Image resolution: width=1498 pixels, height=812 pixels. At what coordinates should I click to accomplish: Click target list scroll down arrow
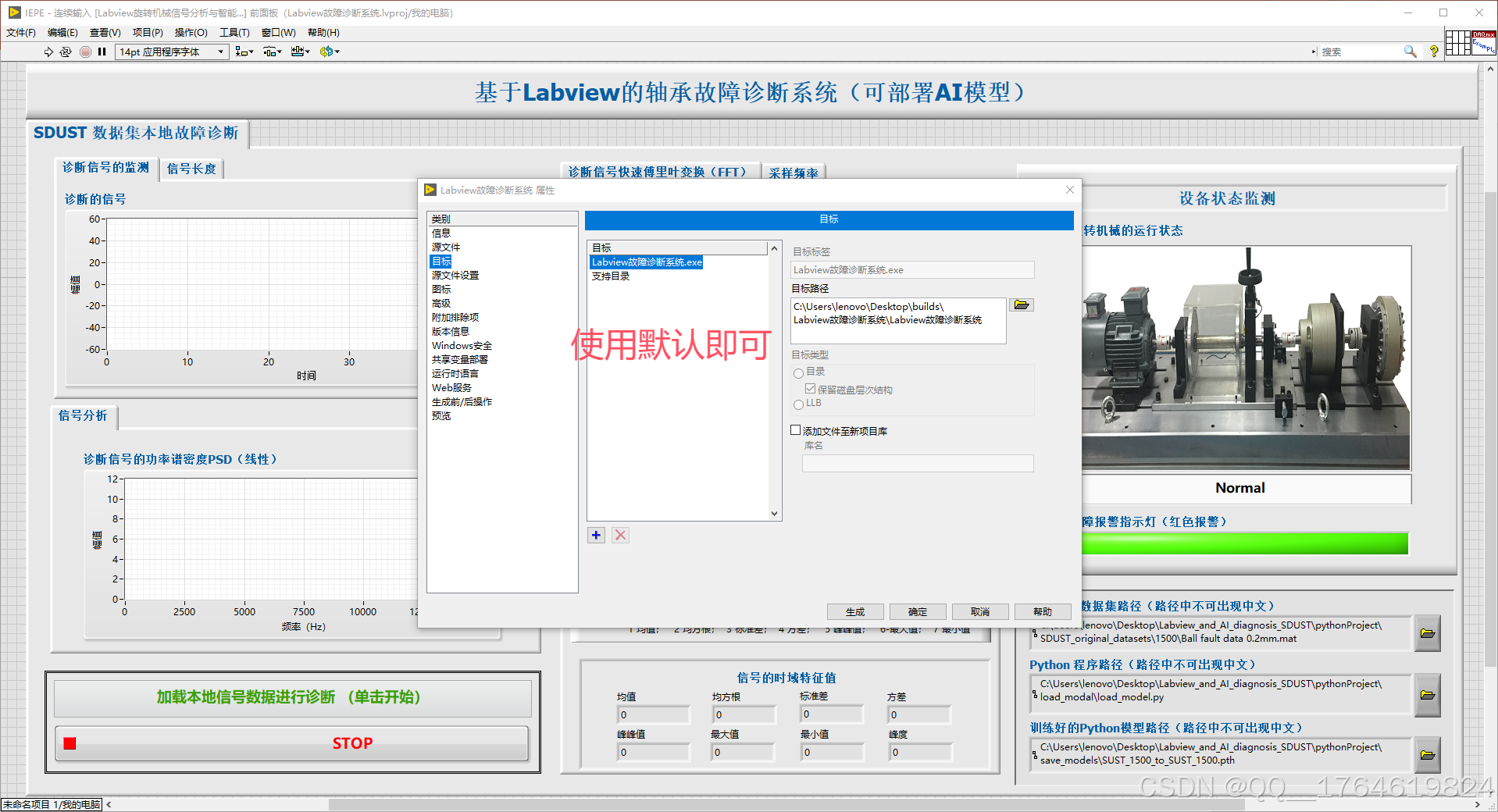(774, 514)
